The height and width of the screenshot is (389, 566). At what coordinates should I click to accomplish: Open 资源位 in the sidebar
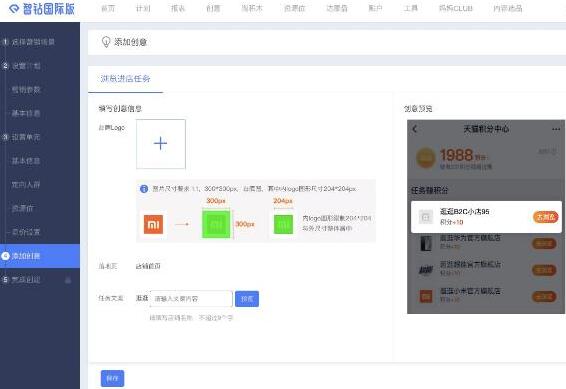(x=22, y=208)
